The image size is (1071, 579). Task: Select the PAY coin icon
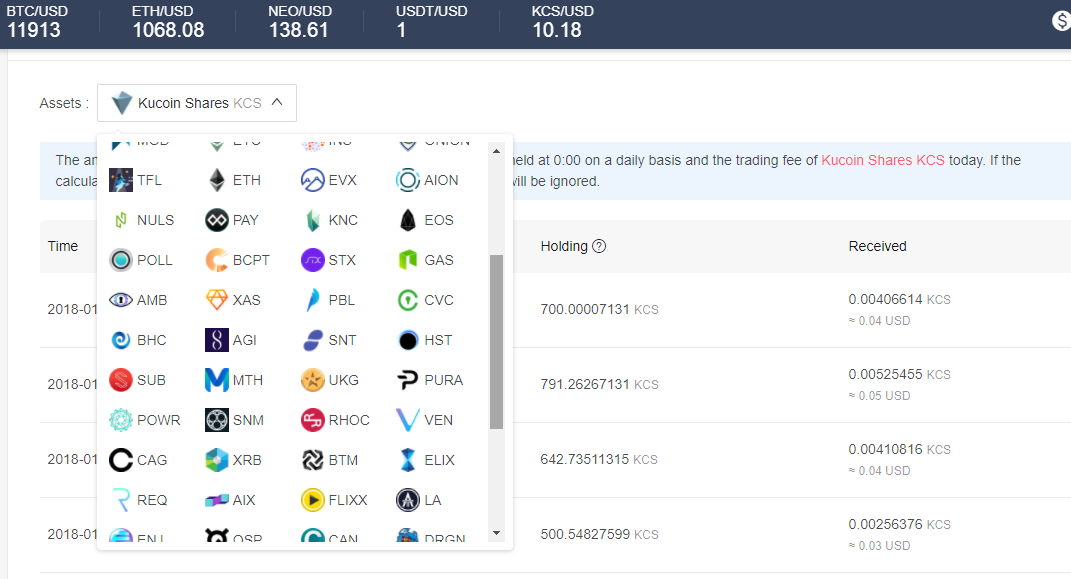point(217,220)
